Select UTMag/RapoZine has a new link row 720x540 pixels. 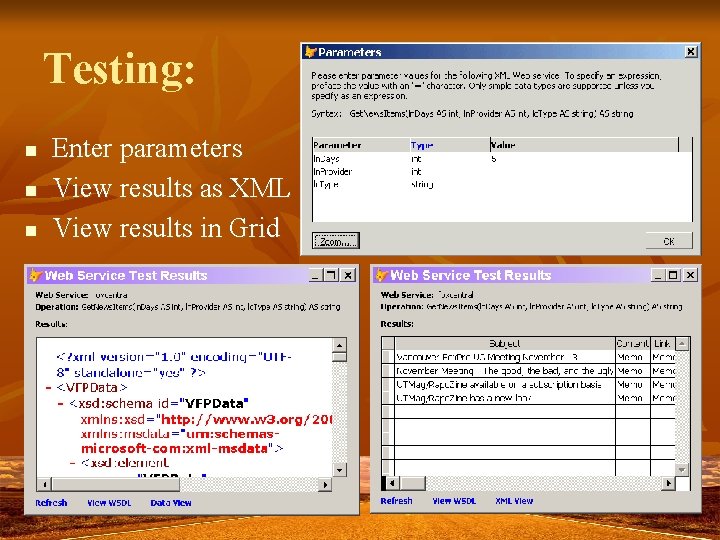tap(505, 398)
